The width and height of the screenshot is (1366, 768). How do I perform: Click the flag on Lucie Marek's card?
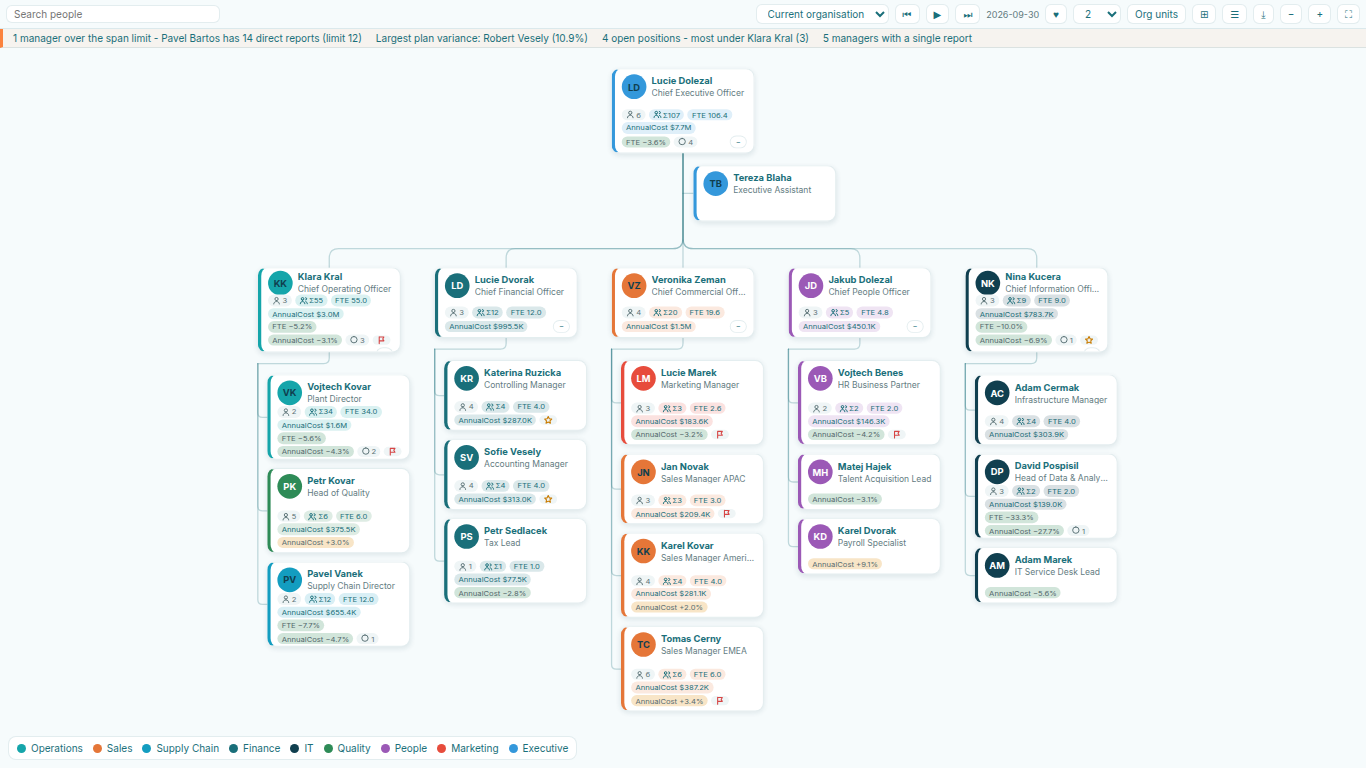719,434
